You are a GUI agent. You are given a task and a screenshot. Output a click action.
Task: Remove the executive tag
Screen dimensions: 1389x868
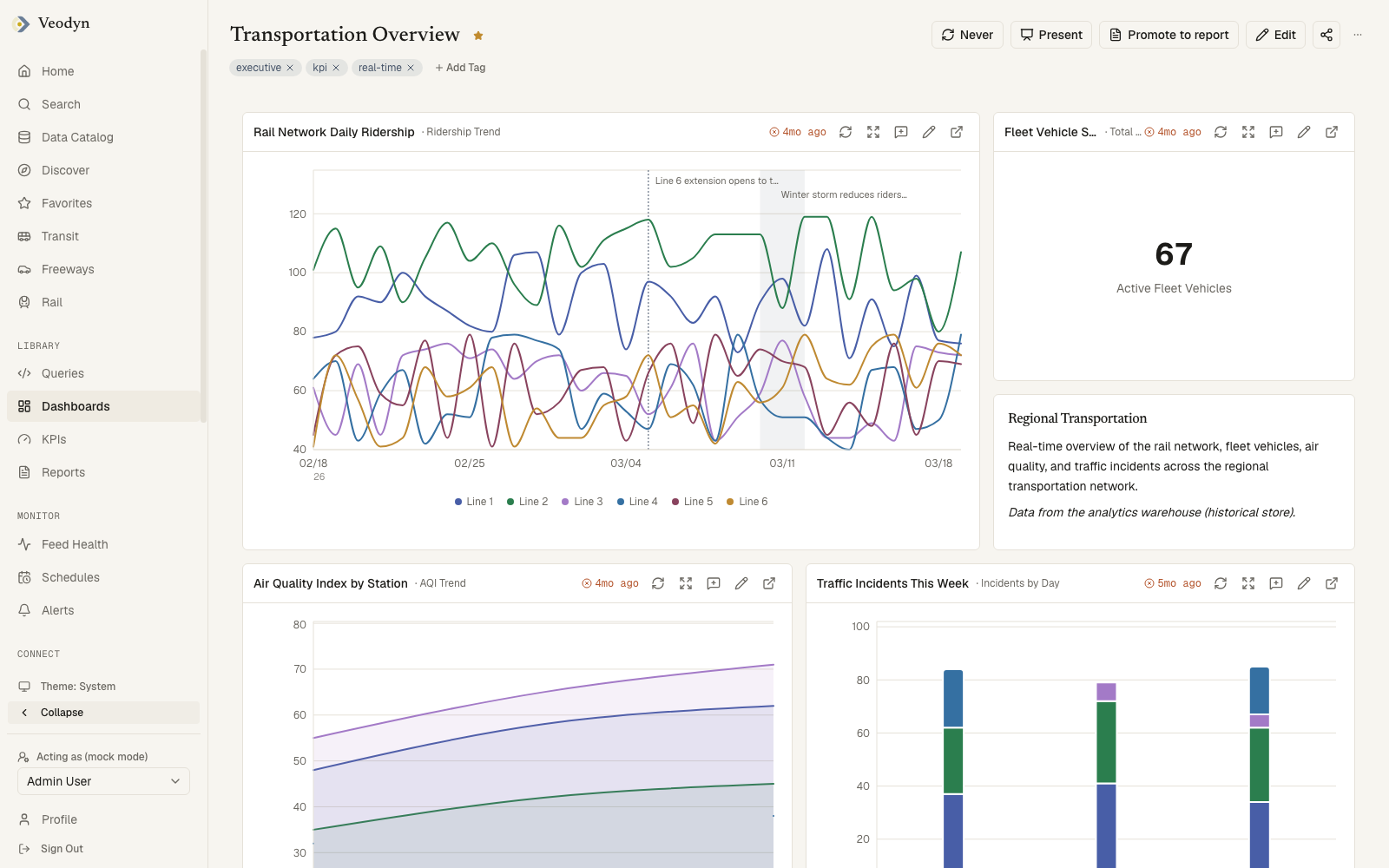pyautogui.click(x=290, y=68)
